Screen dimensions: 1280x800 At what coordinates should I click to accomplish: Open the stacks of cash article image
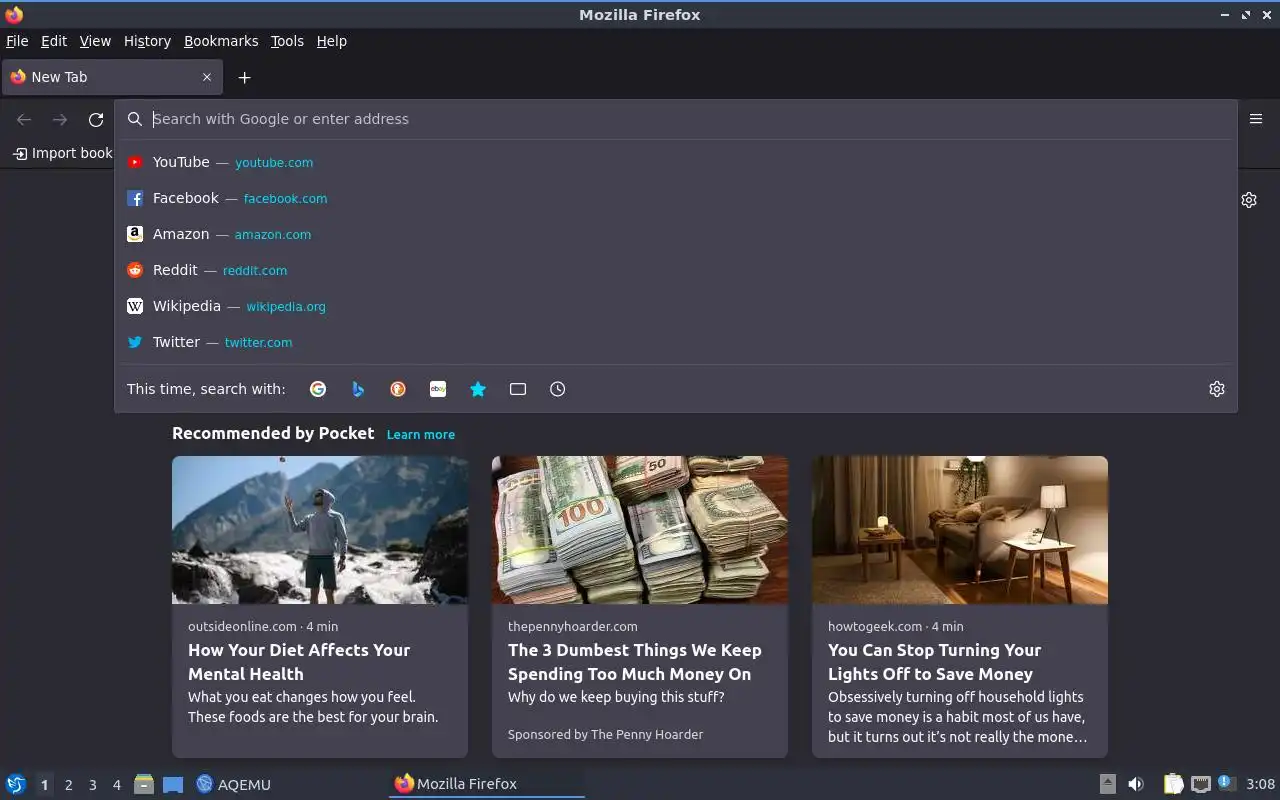640,530
